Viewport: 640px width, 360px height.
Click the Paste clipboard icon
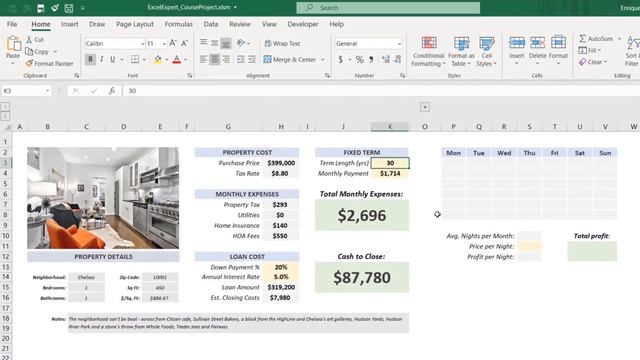pyautogui.click(x=13, y=44)
